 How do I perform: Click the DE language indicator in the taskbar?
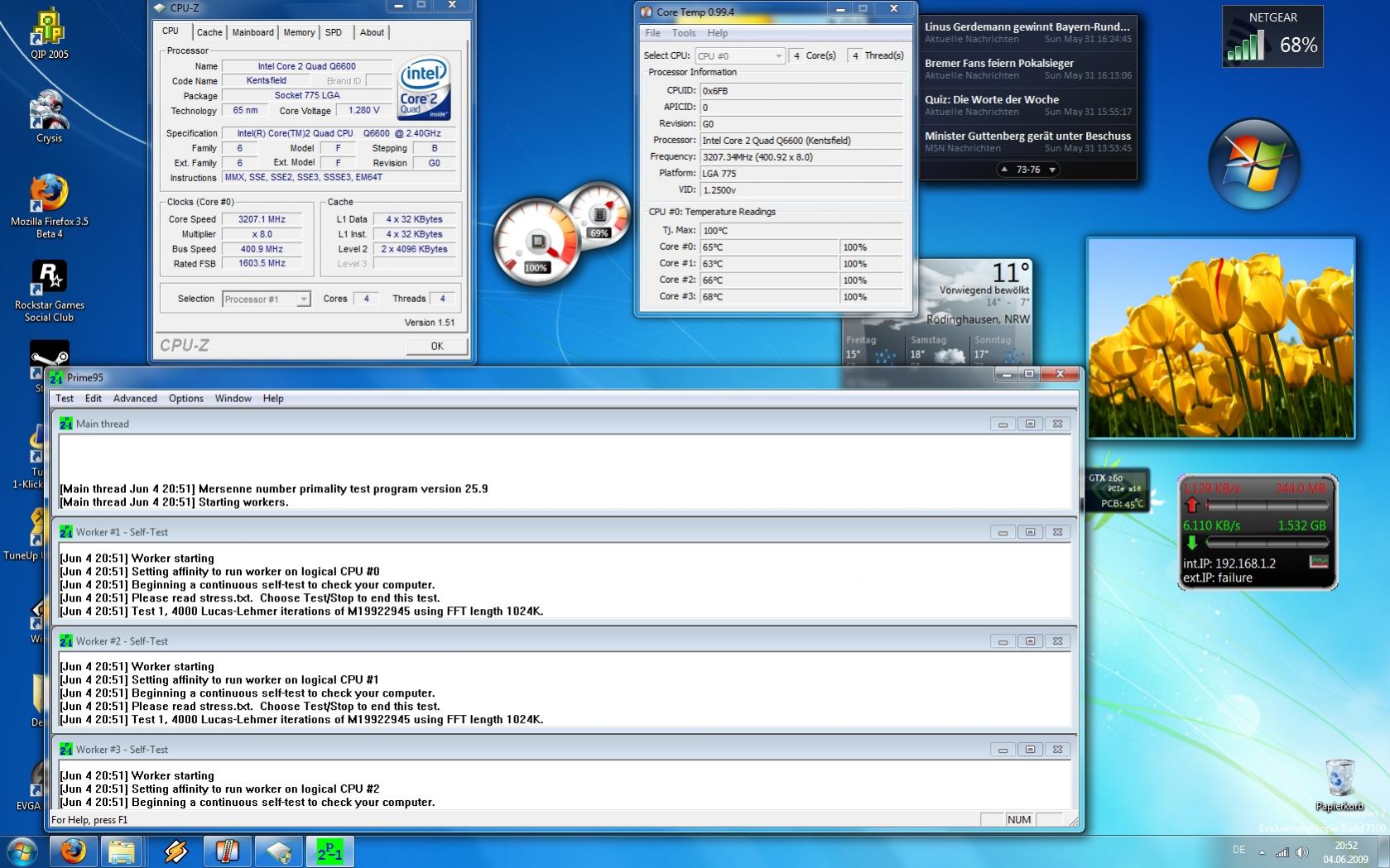tap(1238, 850)
